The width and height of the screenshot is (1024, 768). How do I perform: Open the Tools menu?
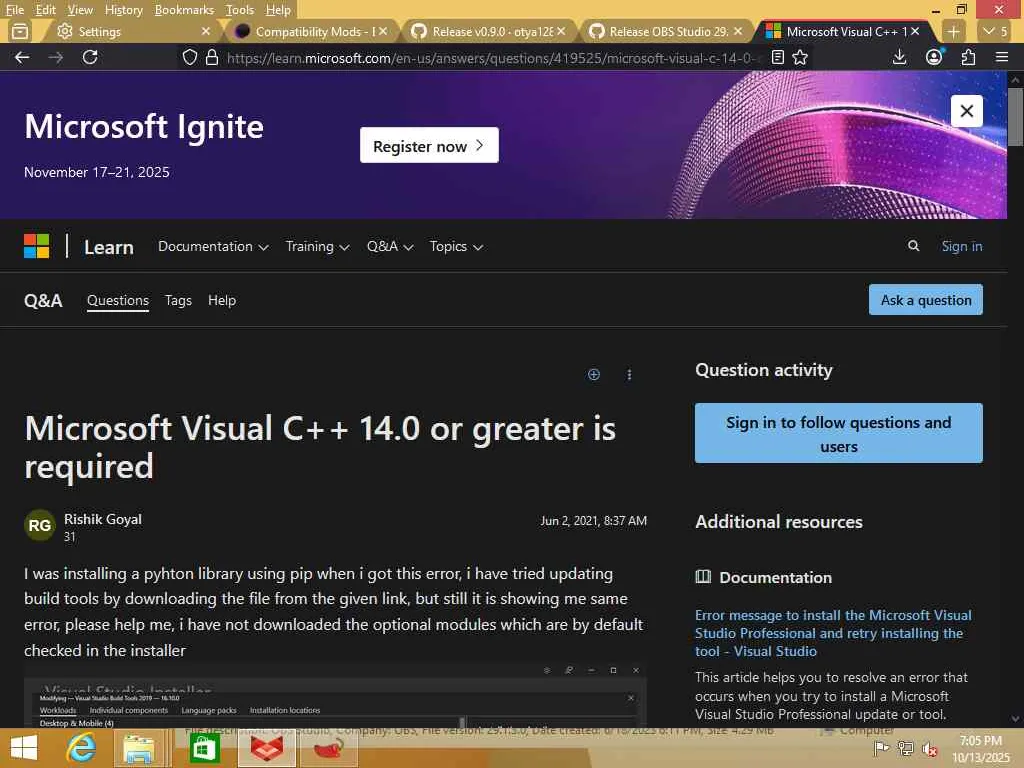(x=239, y=10)
